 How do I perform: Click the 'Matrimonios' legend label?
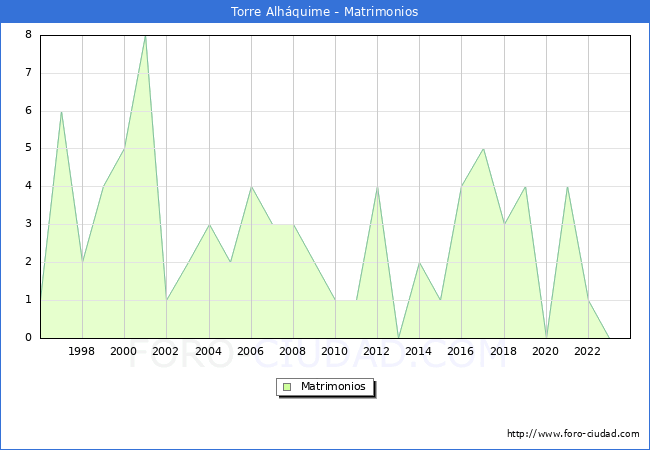click(333, 386)
